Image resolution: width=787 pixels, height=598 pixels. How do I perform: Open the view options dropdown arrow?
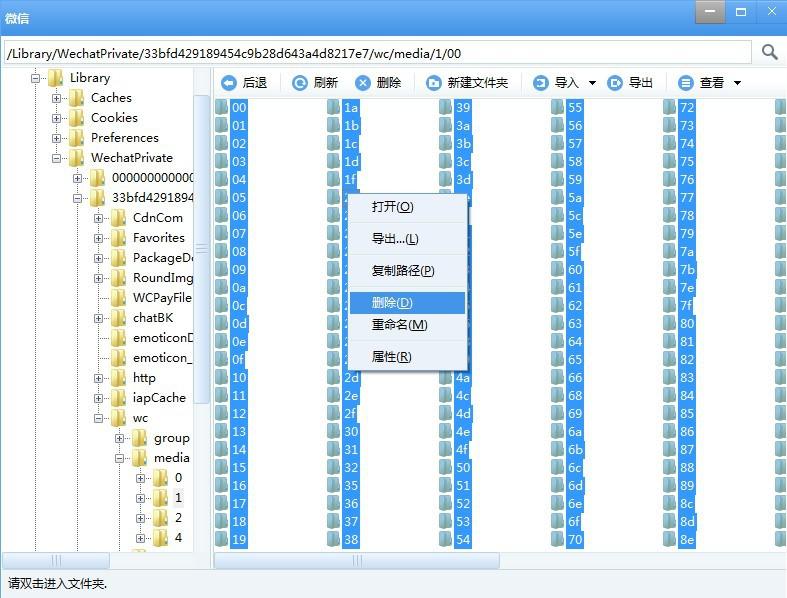[738, 83]
